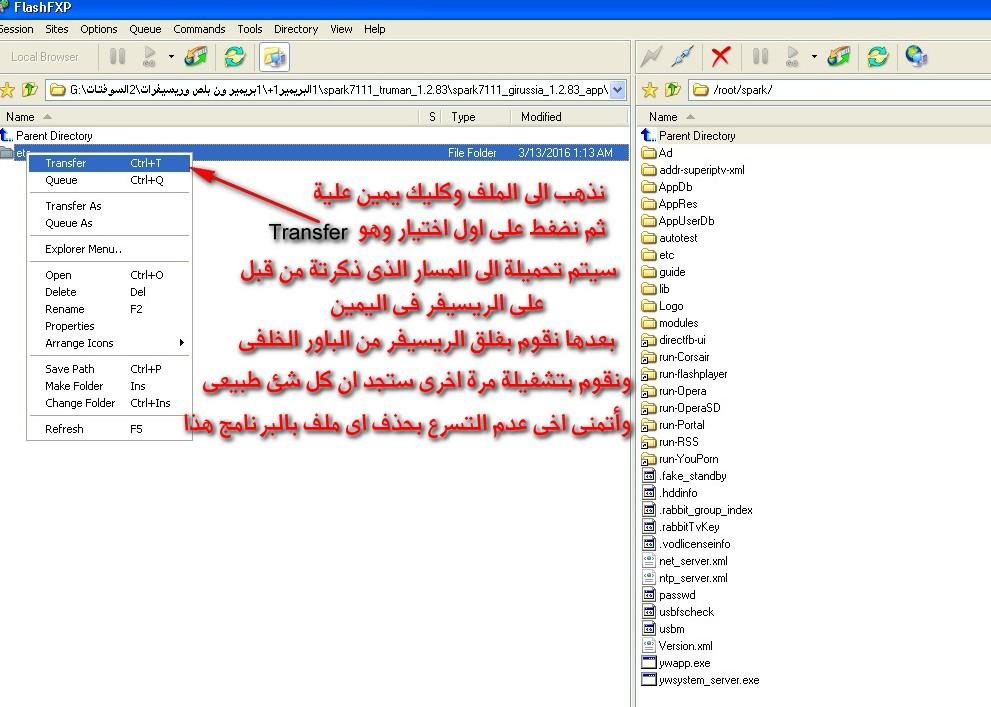Toggle the Switch to local browser icon
This screenshot has width=991, height=707.
274,57
